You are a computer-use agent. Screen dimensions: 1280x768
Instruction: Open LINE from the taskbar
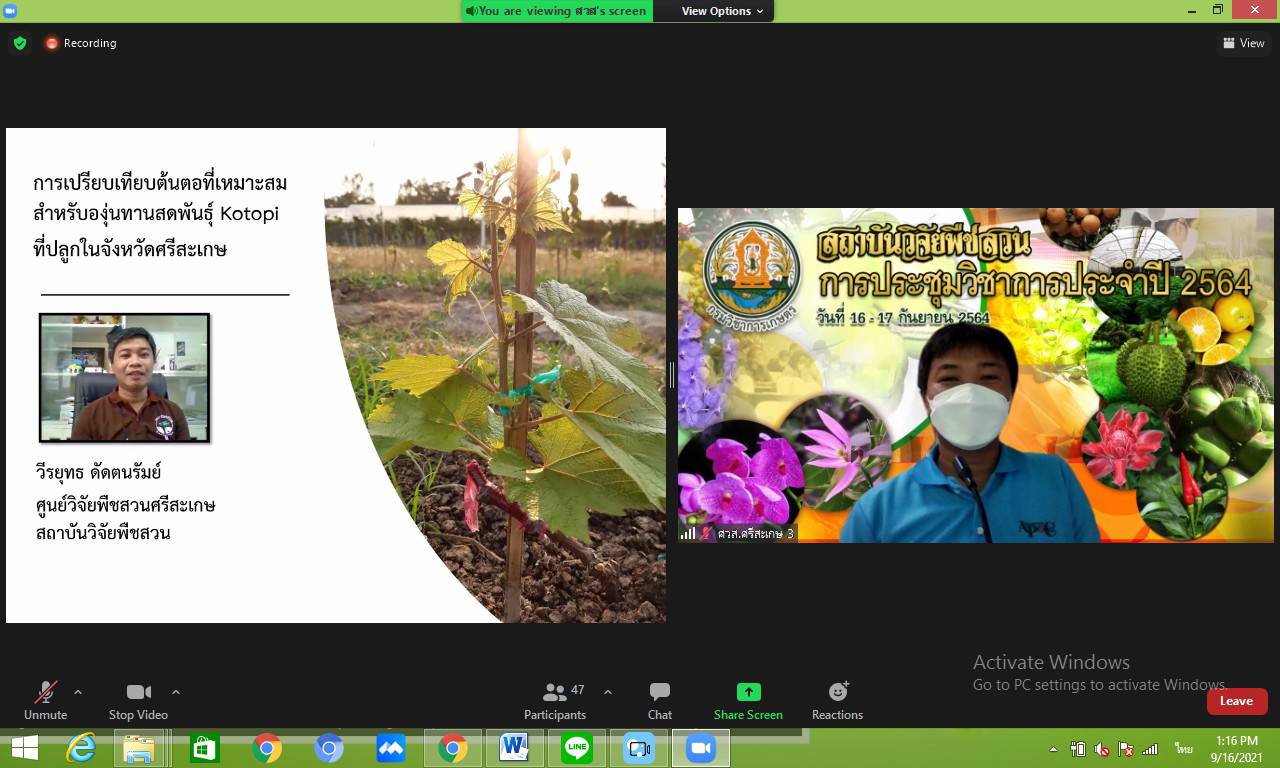click(x=577, y=748)
